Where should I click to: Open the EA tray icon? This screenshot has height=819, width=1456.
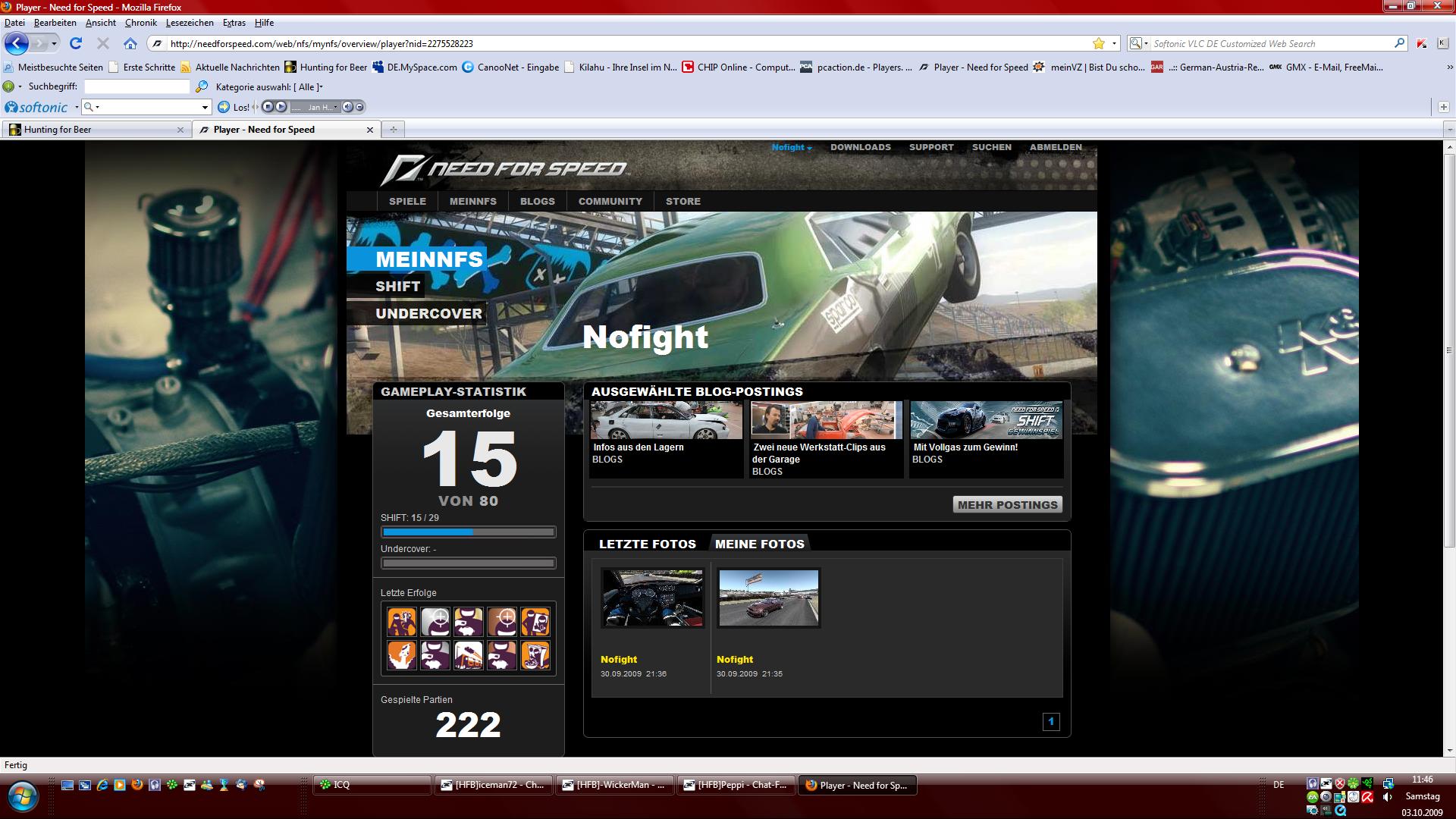[1312, 797]
